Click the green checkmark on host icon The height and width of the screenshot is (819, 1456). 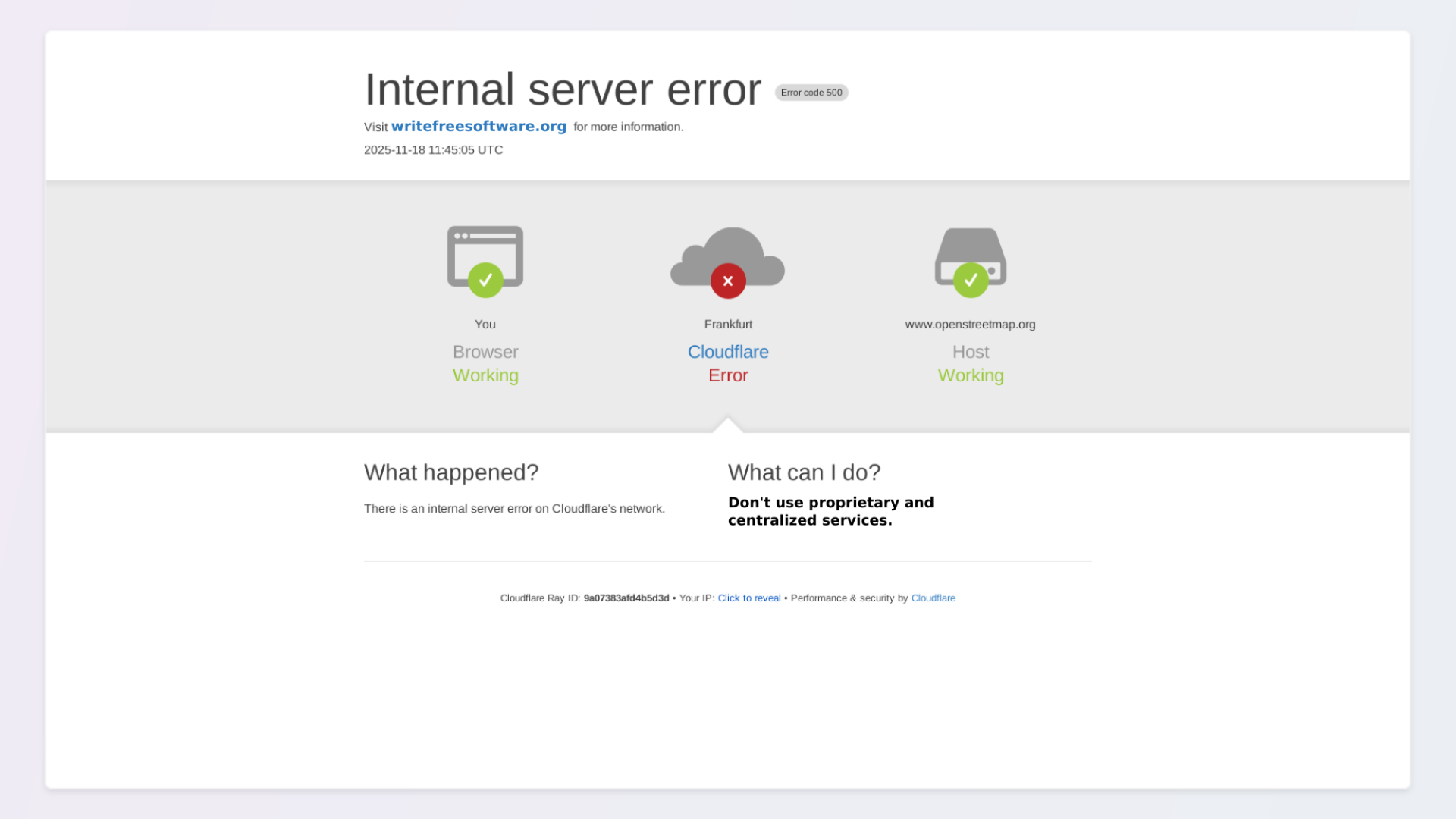[x=971, y=281]
